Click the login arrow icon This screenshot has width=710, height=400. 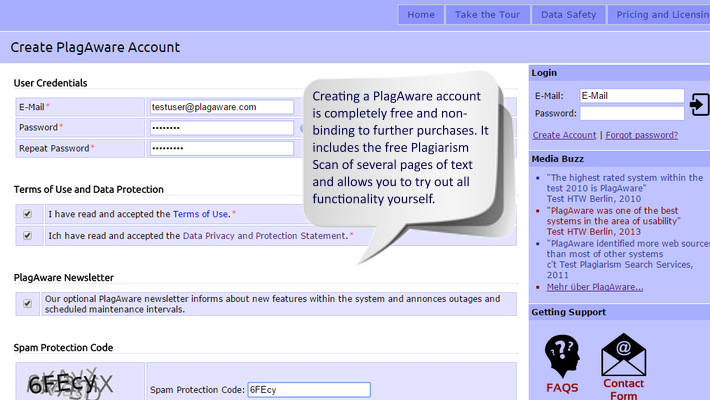pyautogui.click(x=699, y=104)
